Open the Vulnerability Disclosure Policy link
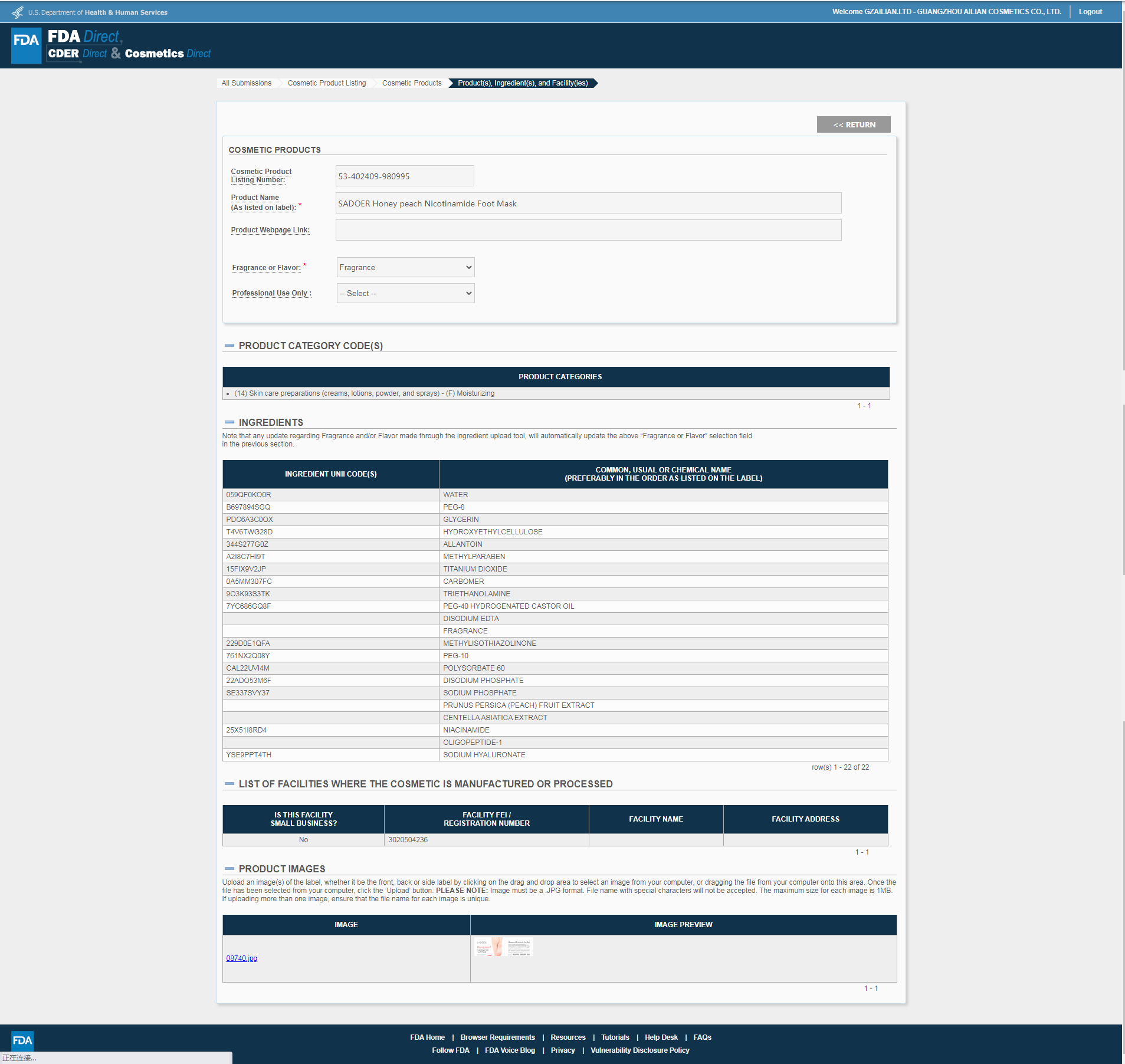This screenshot has height=1064, width=1125. (639, 1050)
